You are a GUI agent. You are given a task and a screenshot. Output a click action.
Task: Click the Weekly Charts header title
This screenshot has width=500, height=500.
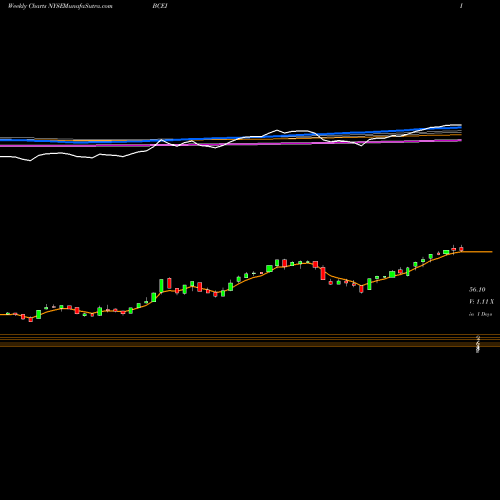60,6
